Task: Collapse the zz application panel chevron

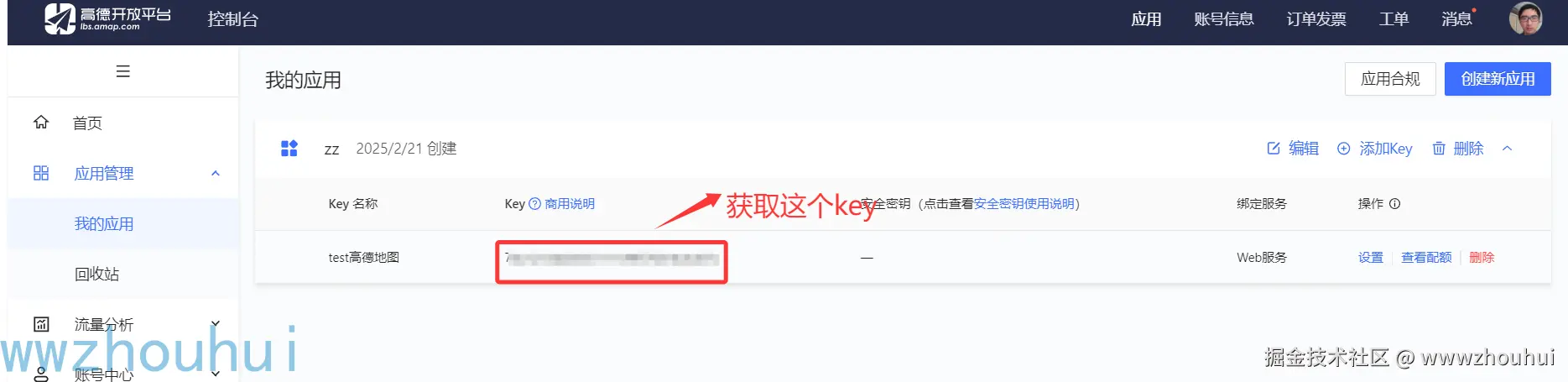Action: [1507, 149]
